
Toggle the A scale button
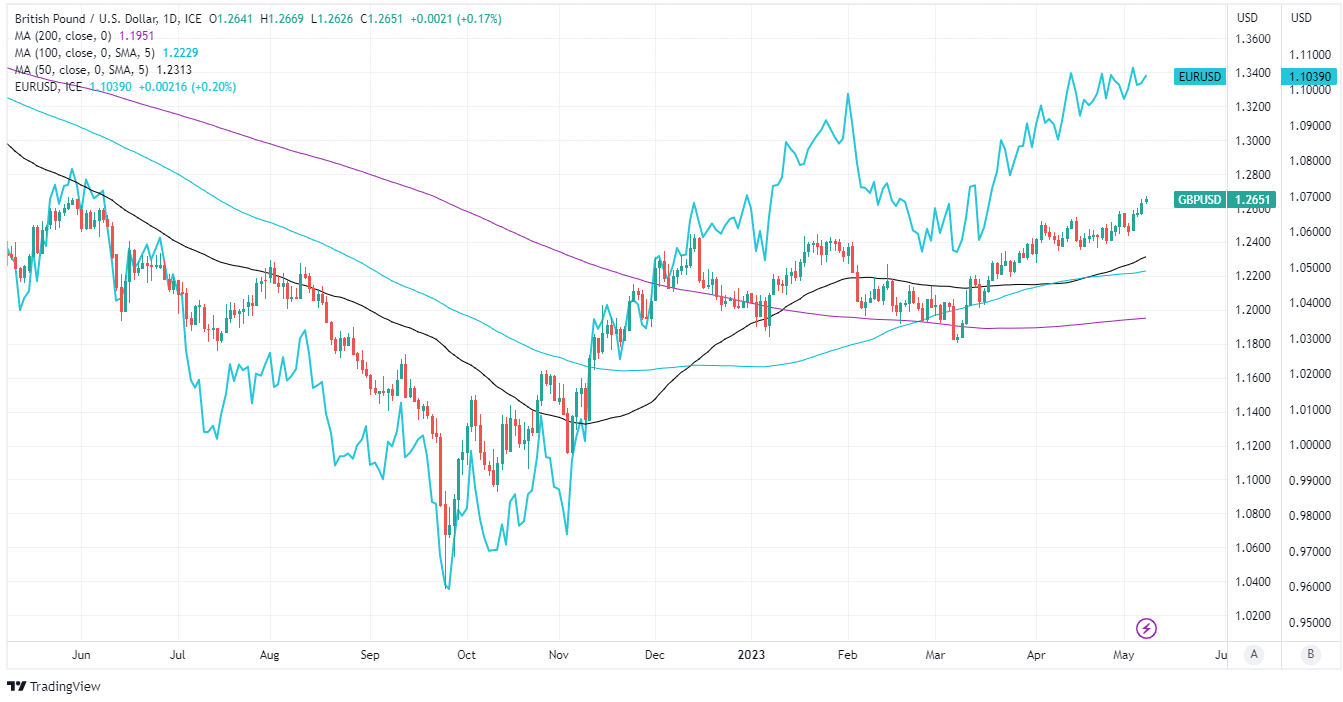[x=1253, y=654]
